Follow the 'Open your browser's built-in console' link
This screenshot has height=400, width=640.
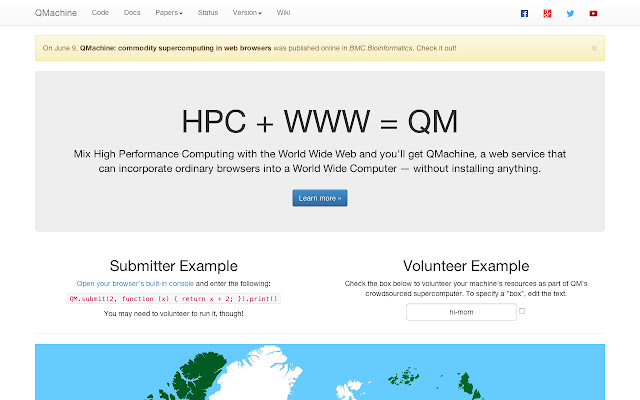point(135,284)
